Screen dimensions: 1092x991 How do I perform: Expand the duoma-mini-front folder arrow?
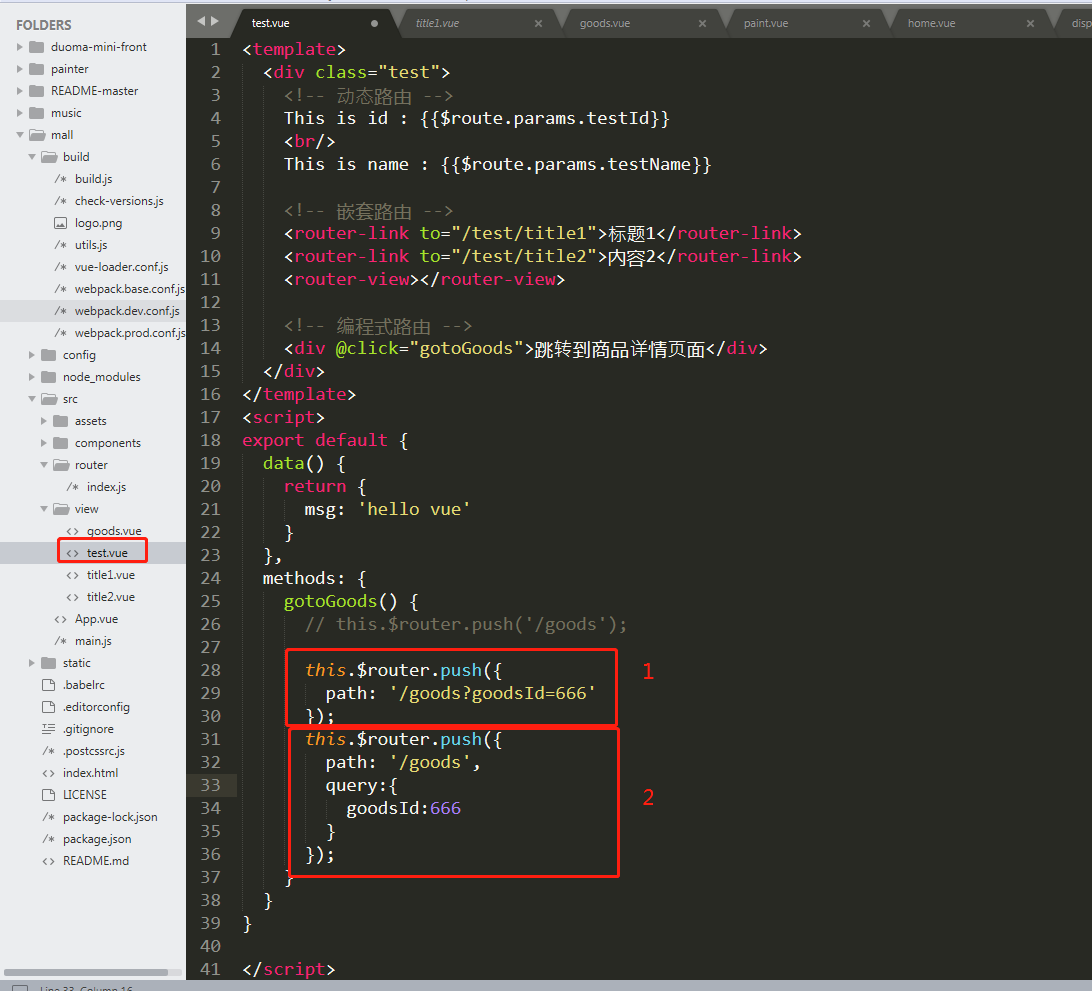click(20, 47)
